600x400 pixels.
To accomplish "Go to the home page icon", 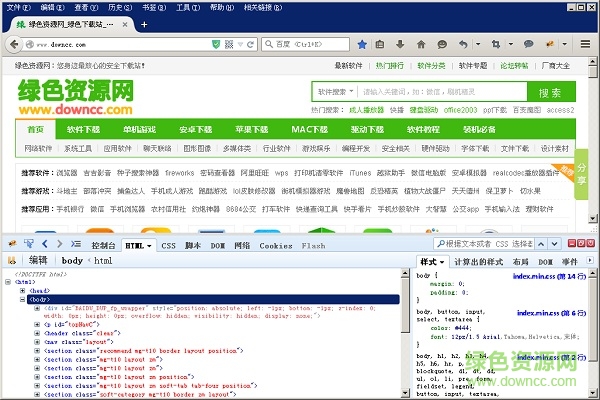I will (421, 44).
